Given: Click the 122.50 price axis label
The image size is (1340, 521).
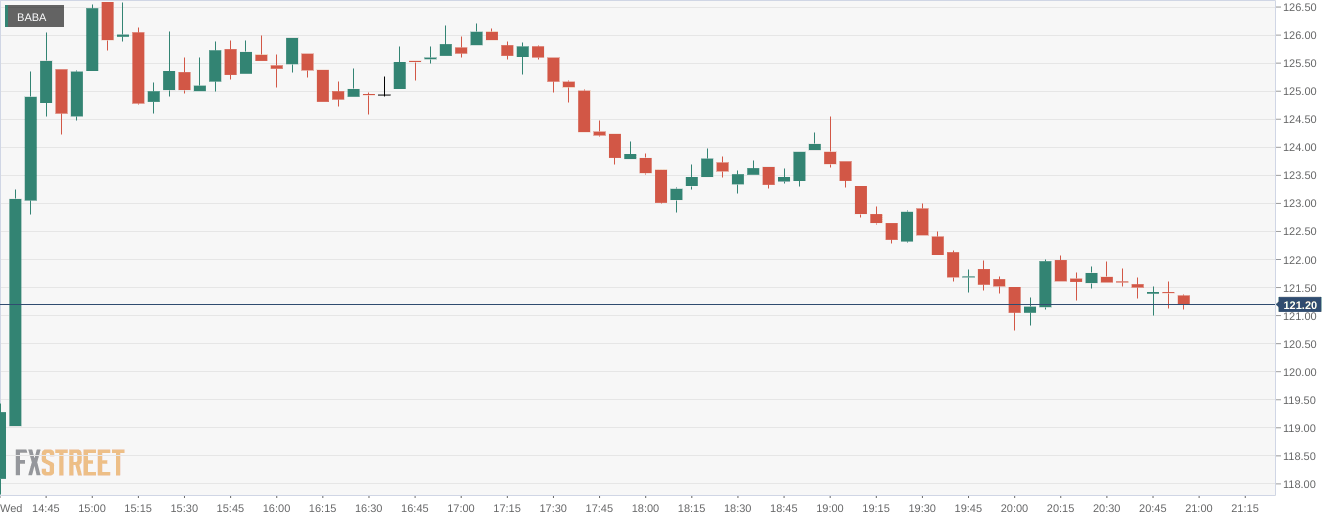Looking at the screenshot, I should [1299, 232].
